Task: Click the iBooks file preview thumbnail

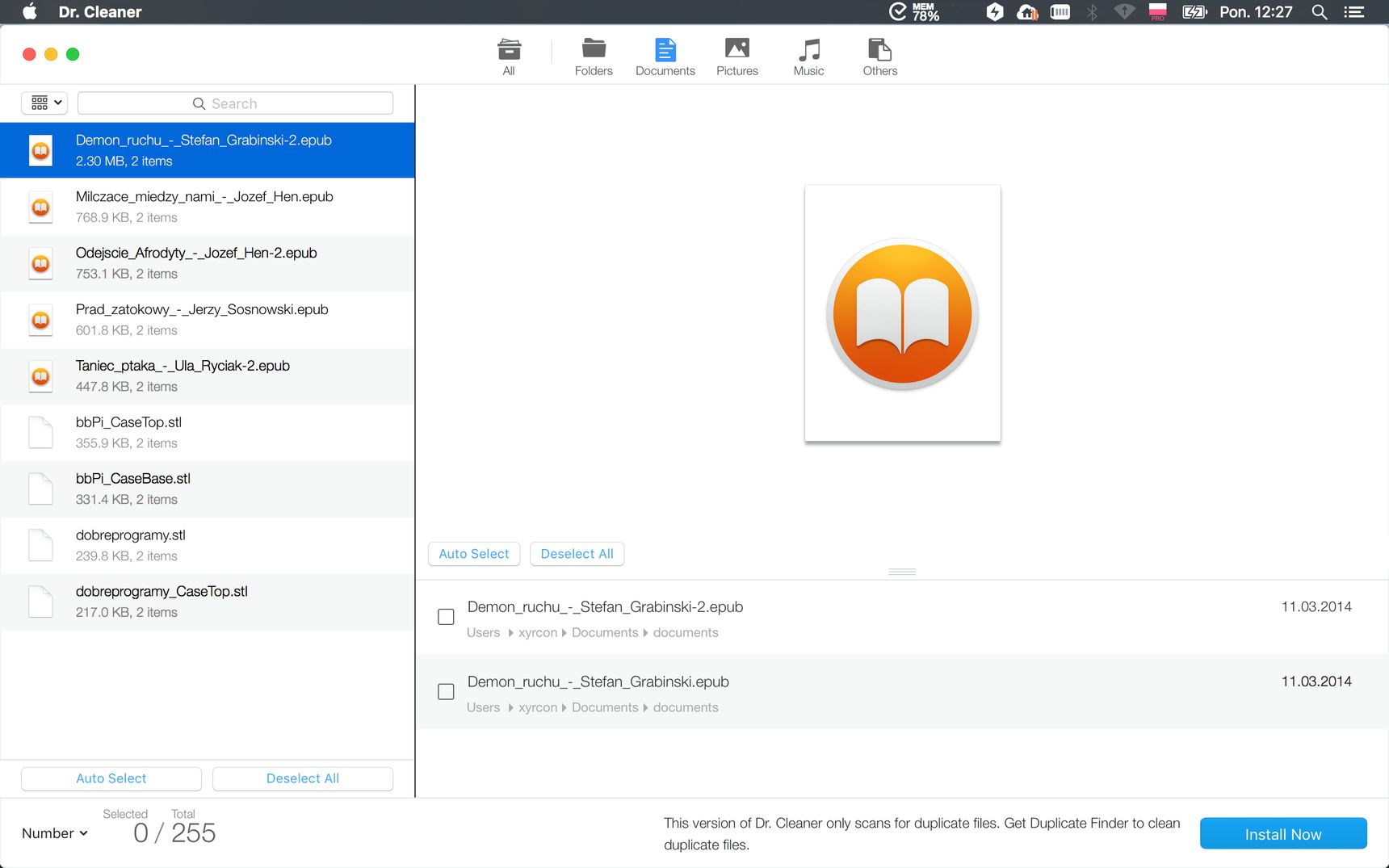Action: (903, 313)
